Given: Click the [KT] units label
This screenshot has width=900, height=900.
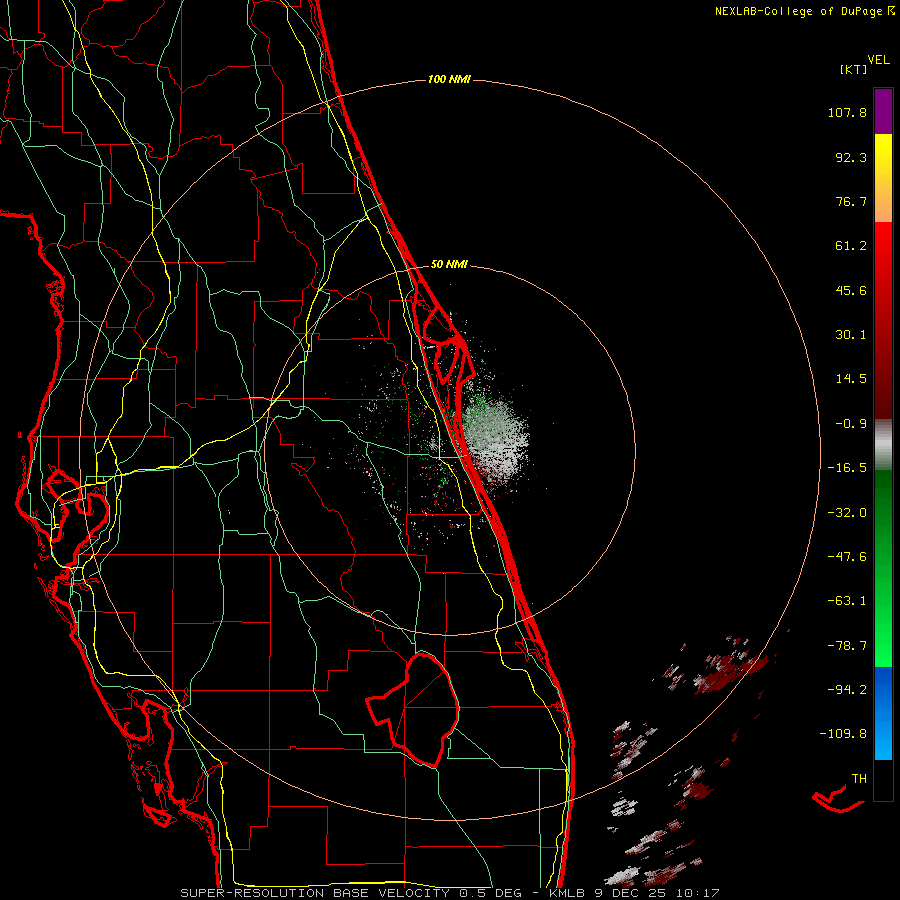Looking at the screenshot, I should 854,69.
